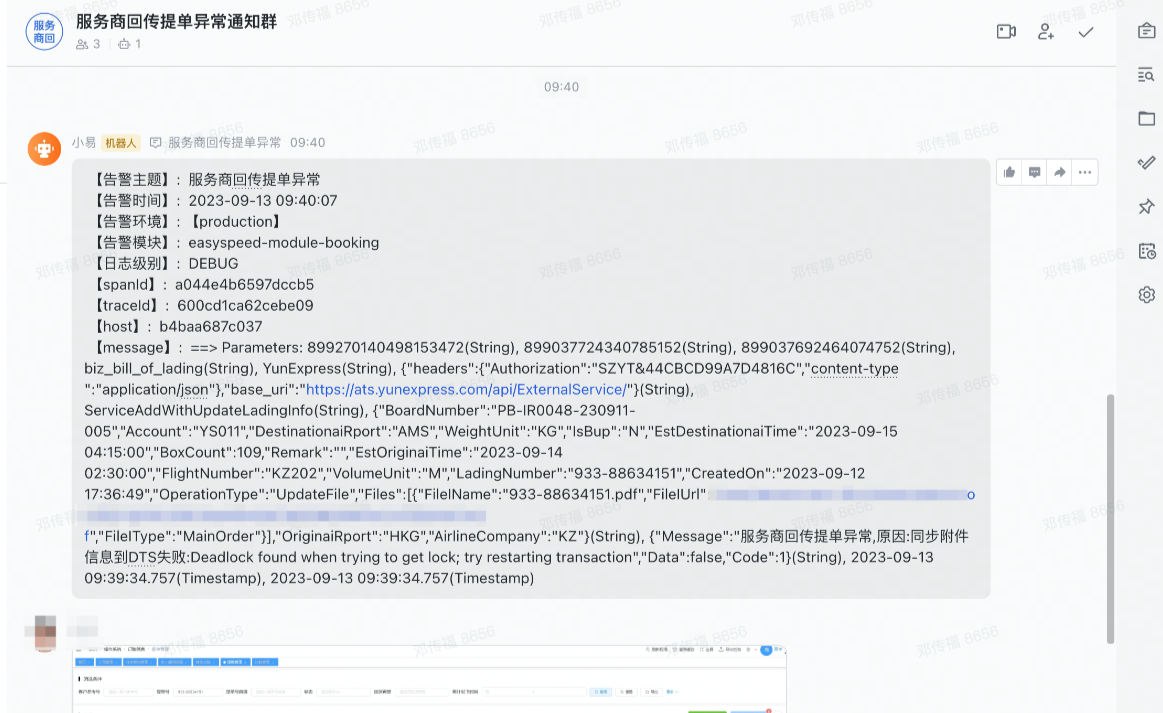Click the briefcase icon in the right sidebar
Image resolution: width=1163 pixels, height=713 pixels.
1147,30
